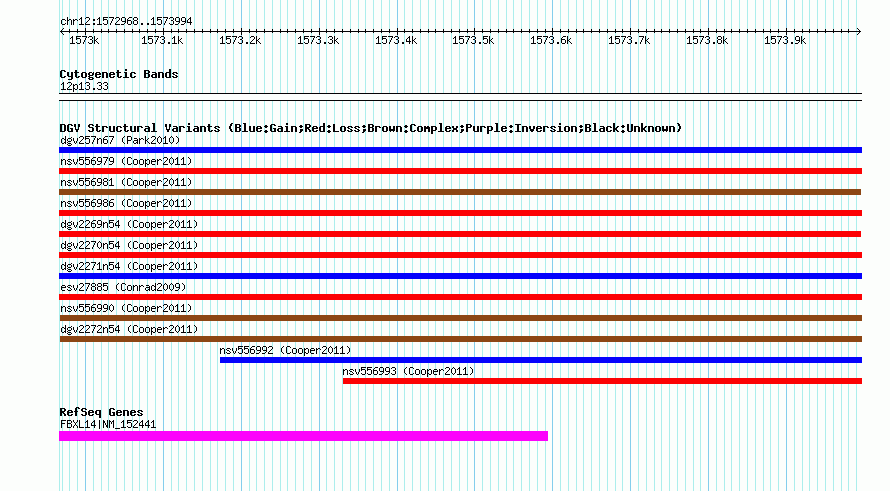Click the ruler's left arrowhead
This screenshot has width=890, height=491.
[x=62, y=32]
